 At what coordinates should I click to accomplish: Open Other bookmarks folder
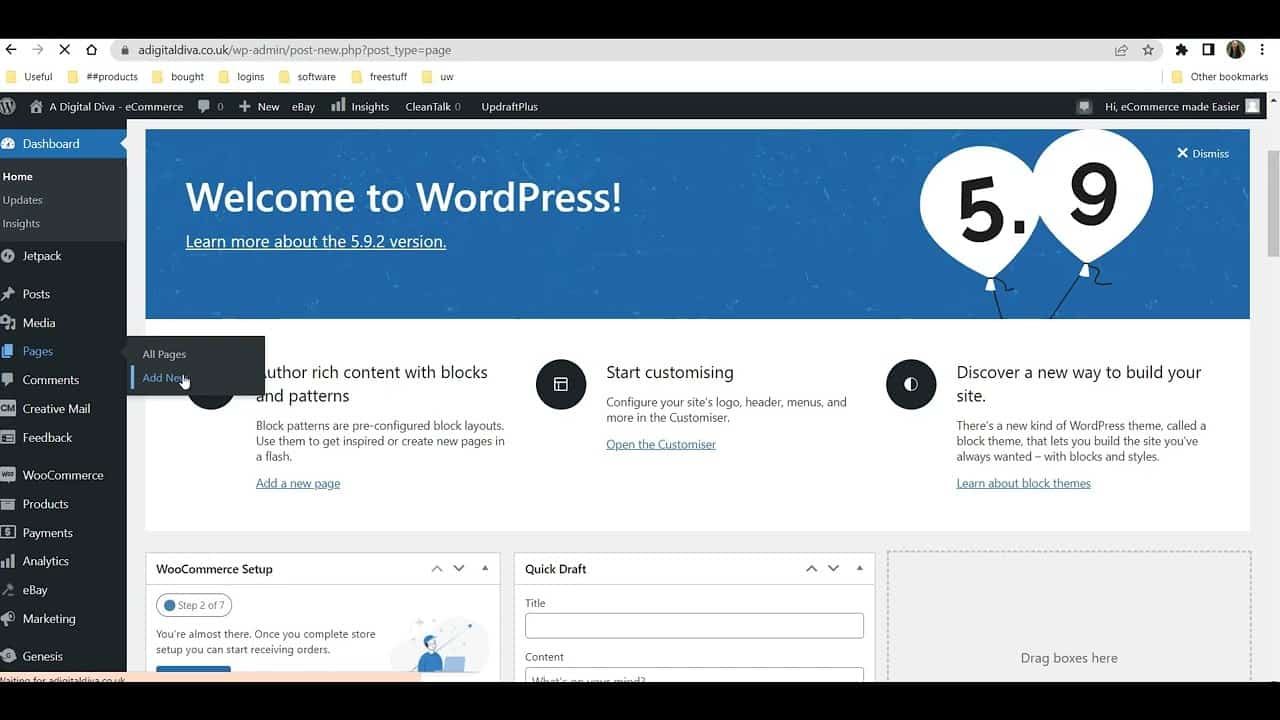1220,76
